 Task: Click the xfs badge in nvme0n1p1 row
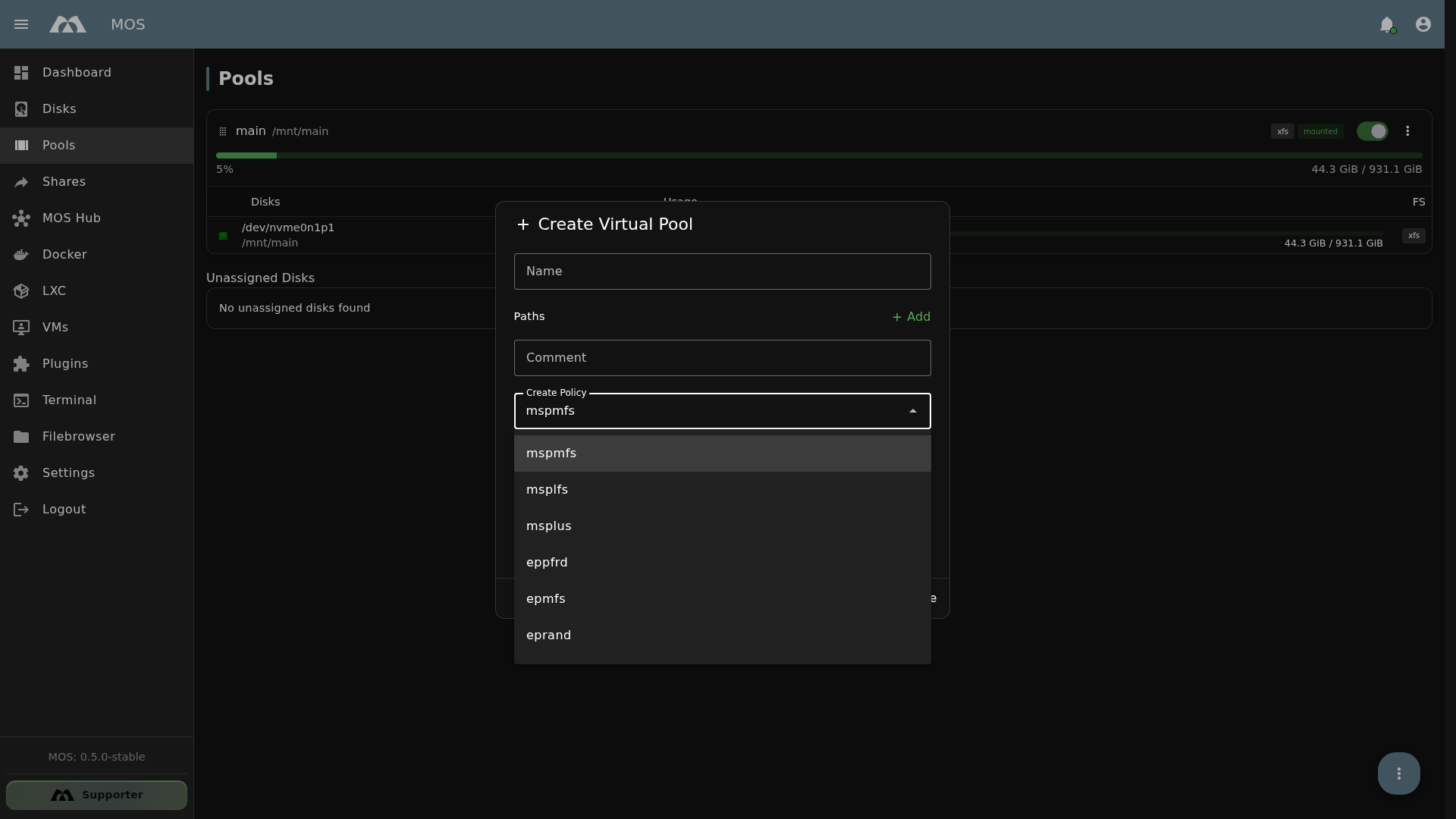tap(1414, 236)
